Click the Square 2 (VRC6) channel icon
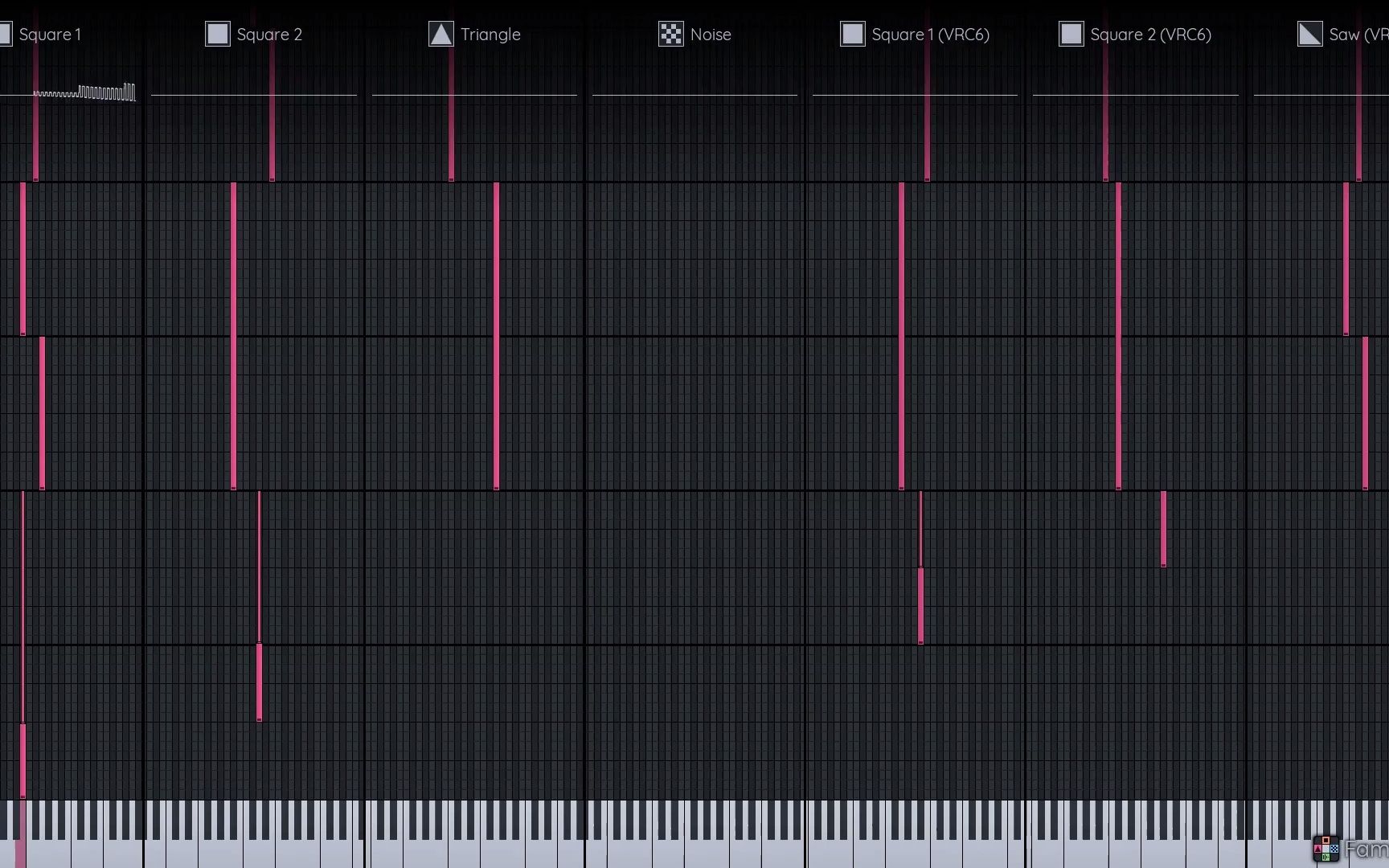Image resolution: width=1389 pixels, height=868 pixels. (x=1071, y=34)
